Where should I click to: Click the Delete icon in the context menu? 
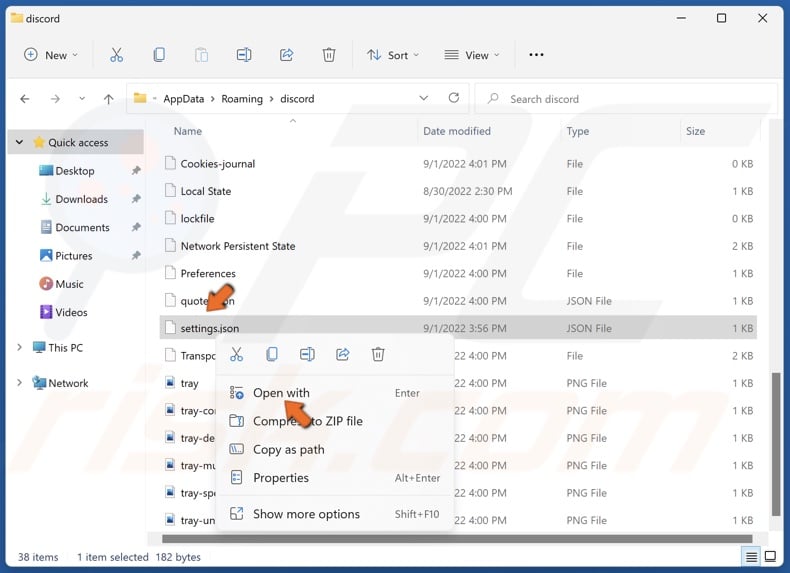[x=378, y=354]
